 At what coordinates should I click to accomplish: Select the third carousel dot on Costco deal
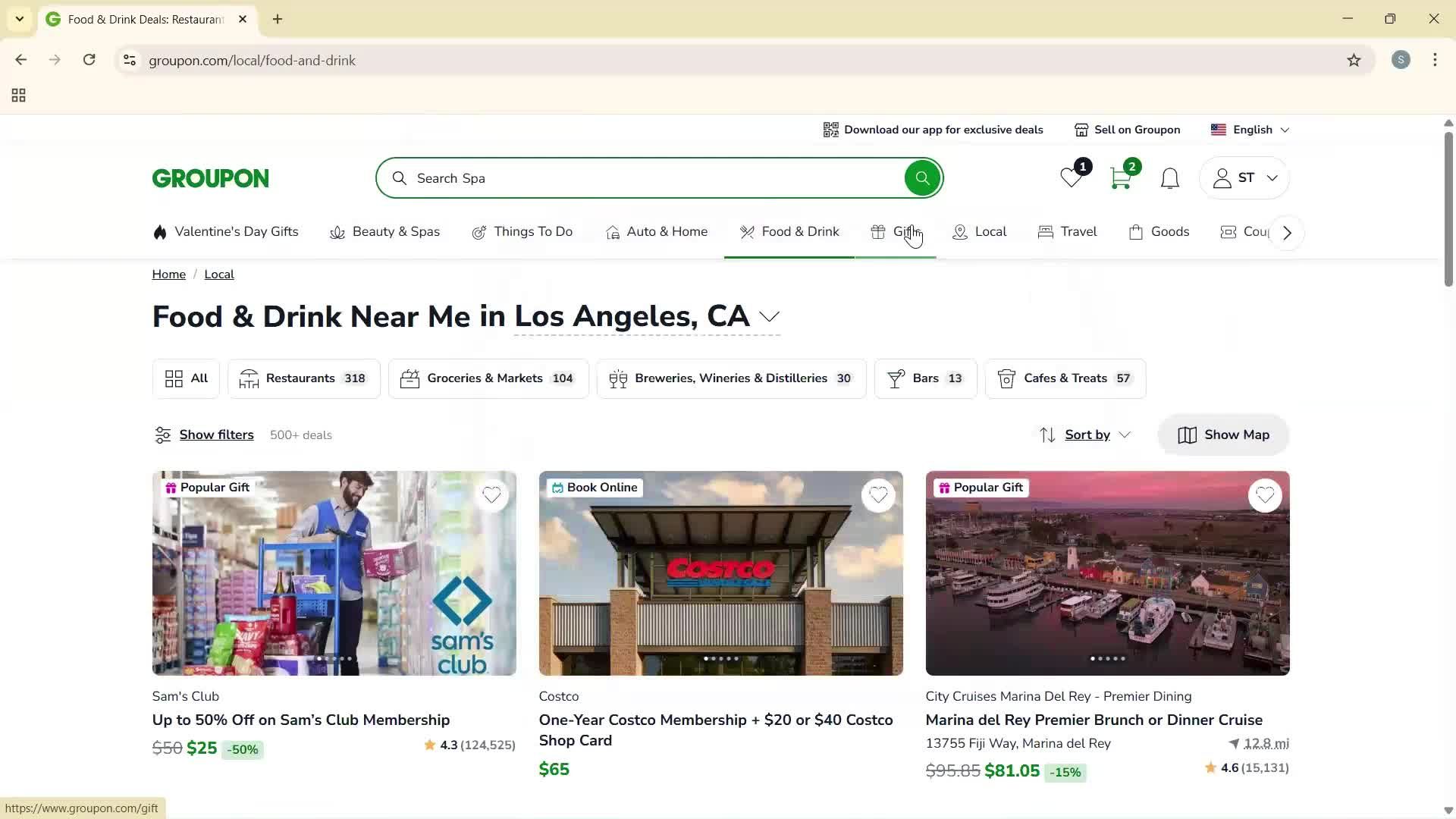pos(721,658)
